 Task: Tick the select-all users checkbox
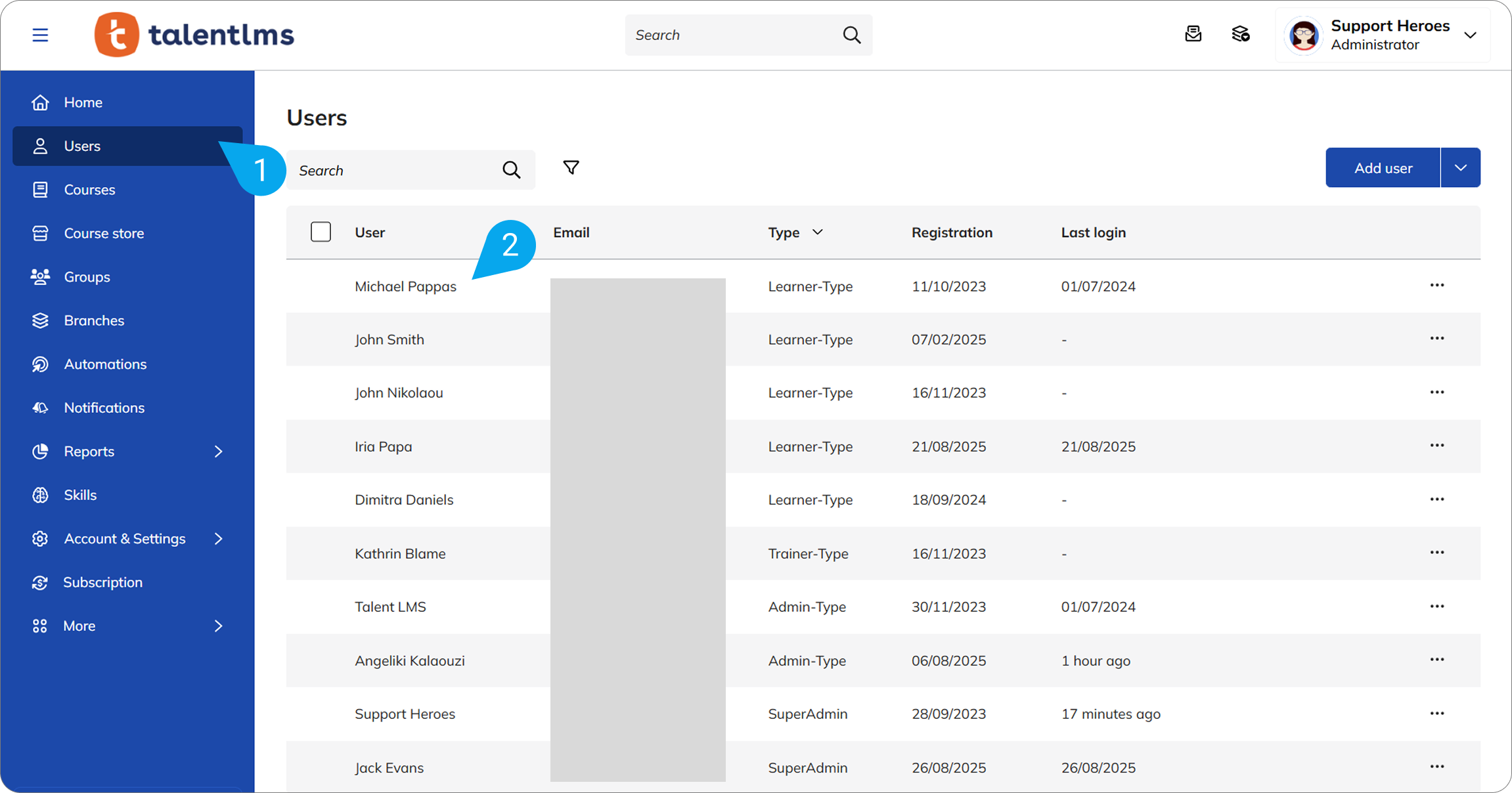tap(321, 232)
